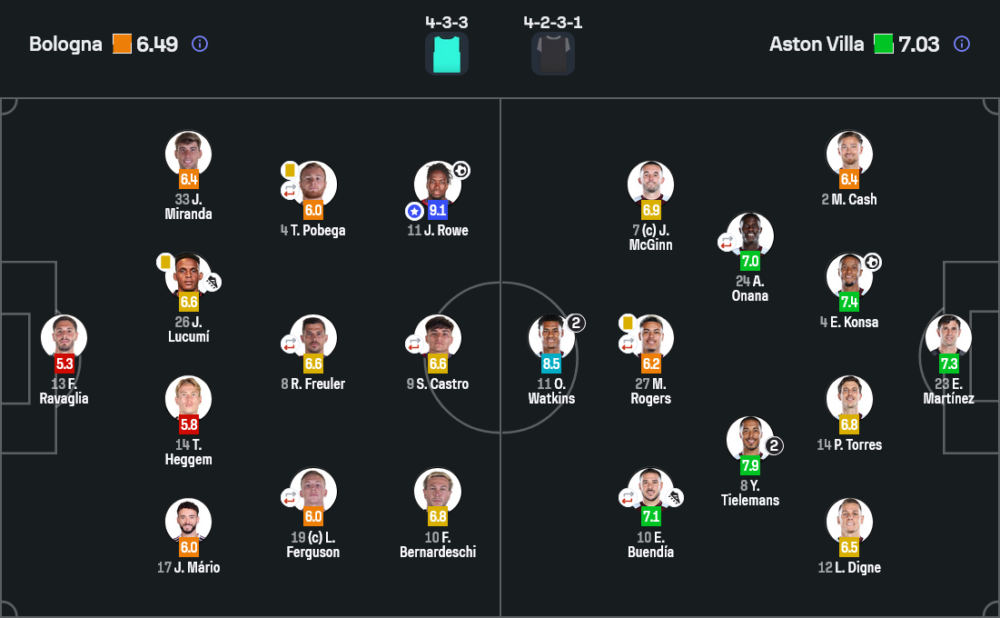
Task: Select the teal 4-3-3 jersey icon
Action: 446,54
